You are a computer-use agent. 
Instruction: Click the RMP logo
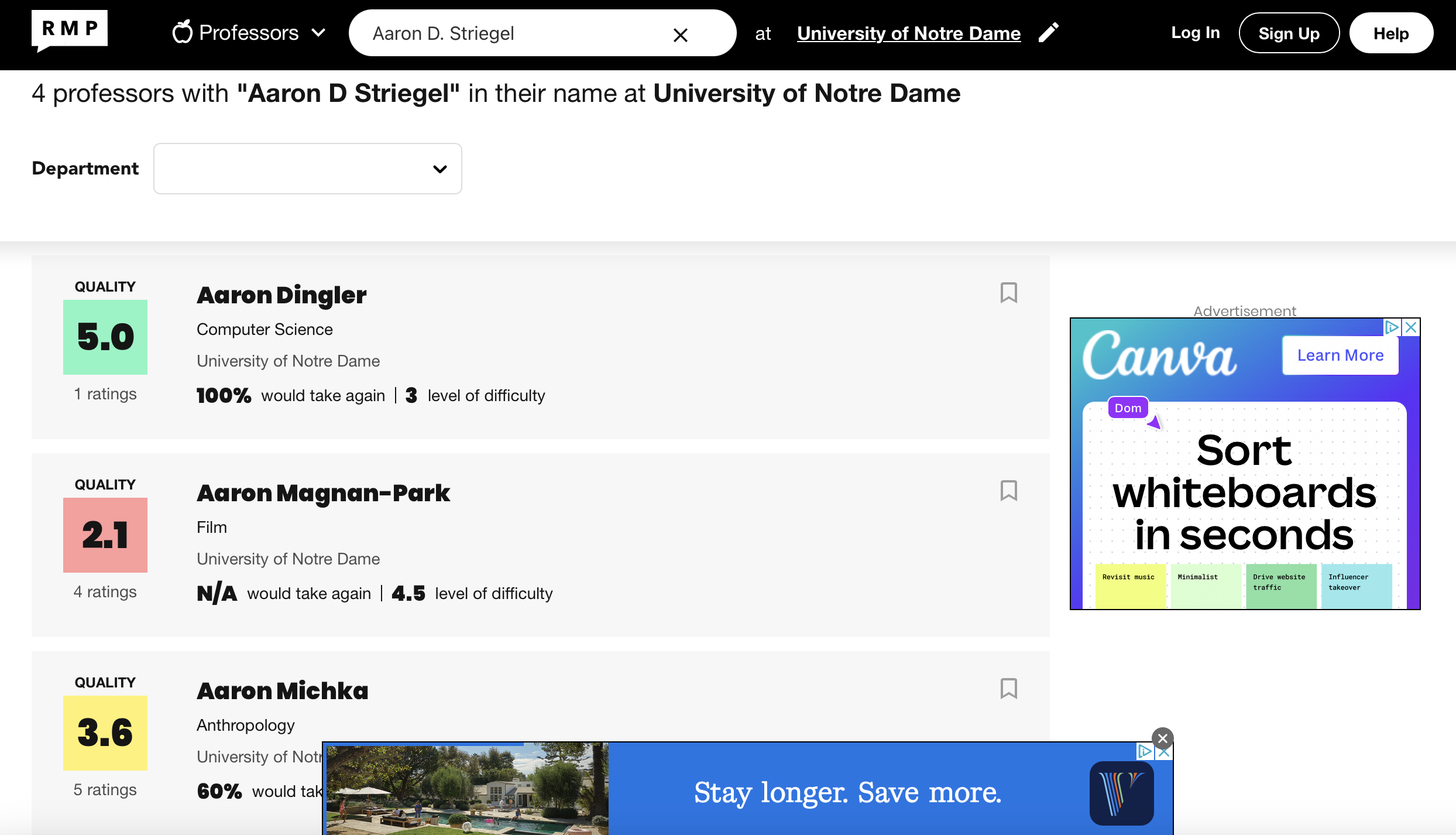[x=69, y=30]
